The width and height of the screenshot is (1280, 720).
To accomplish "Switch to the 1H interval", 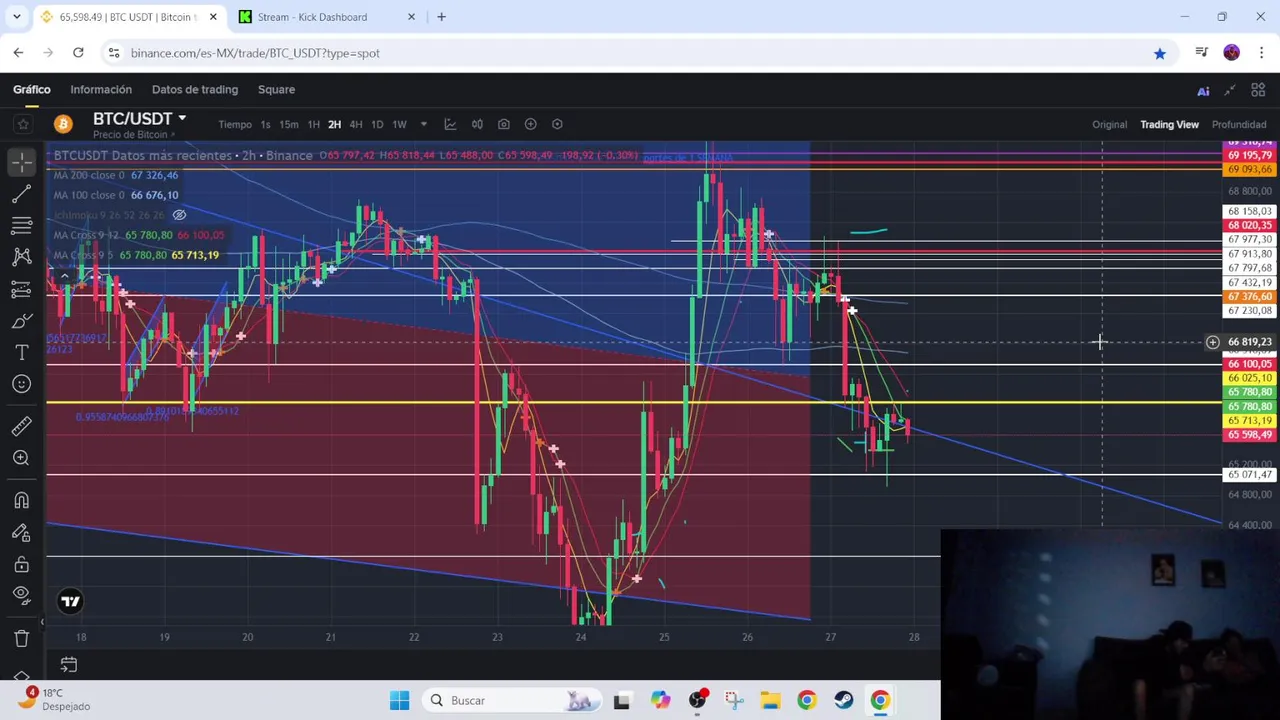I will pos(313,124).
